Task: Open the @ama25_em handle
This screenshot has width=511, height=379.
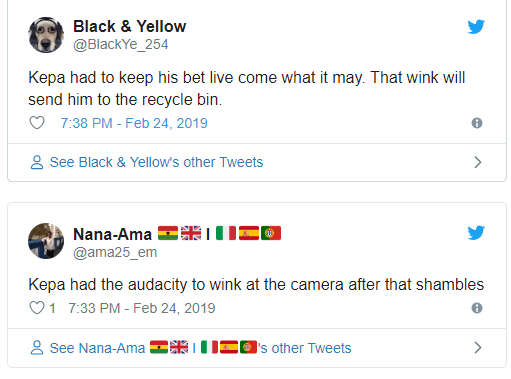Action: pyautogui.click(x=115, y=252)
